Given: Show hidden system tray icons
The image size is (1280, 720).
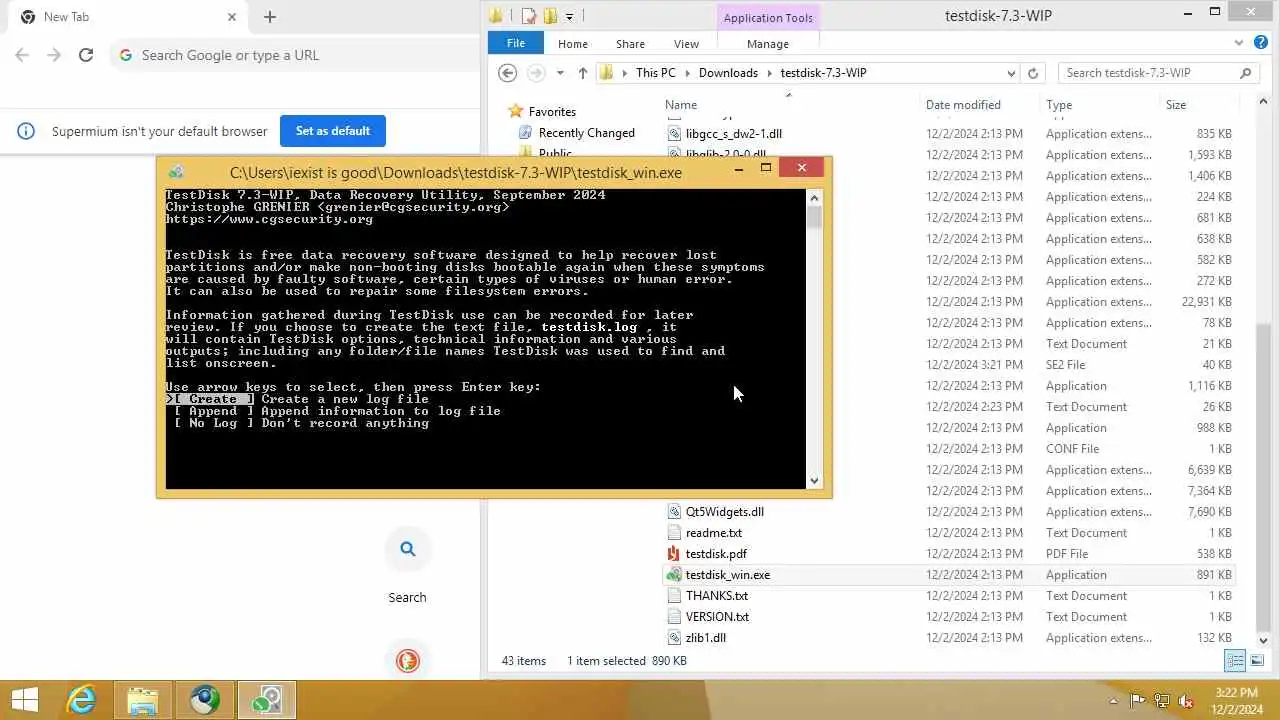Looking at the screenshot, I should pyautogui.click(x=1113, y=701).
